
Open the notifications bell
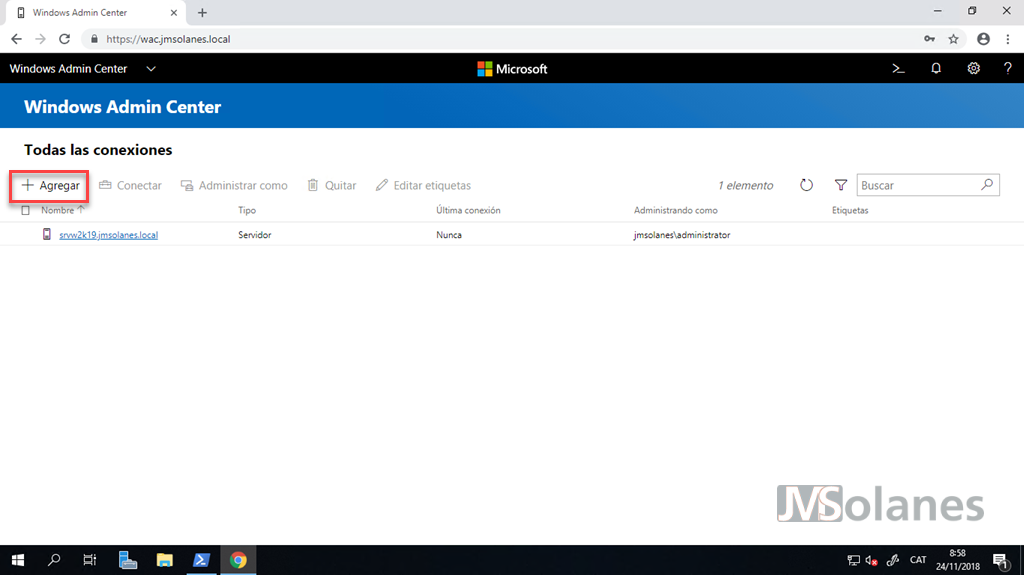[x=936, y=69]
